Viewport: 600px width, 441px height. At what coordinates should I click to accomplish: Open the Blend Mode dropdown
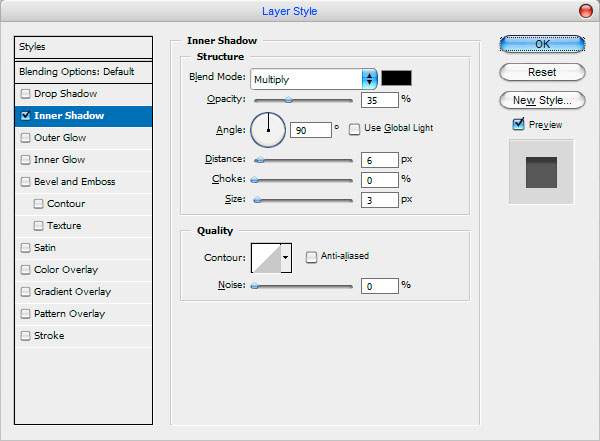pos(314,79)
